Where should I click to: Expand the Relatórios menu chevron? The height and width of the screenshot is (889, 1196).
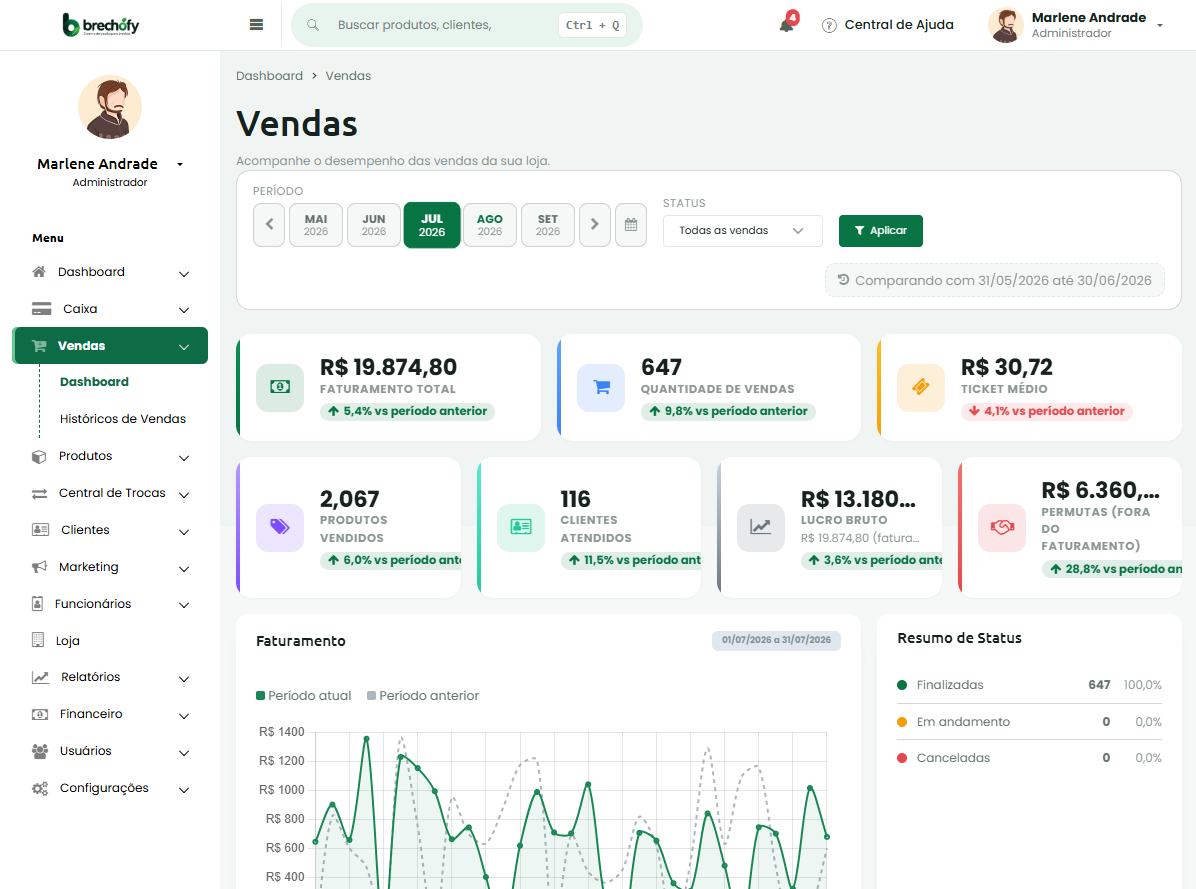184,679
